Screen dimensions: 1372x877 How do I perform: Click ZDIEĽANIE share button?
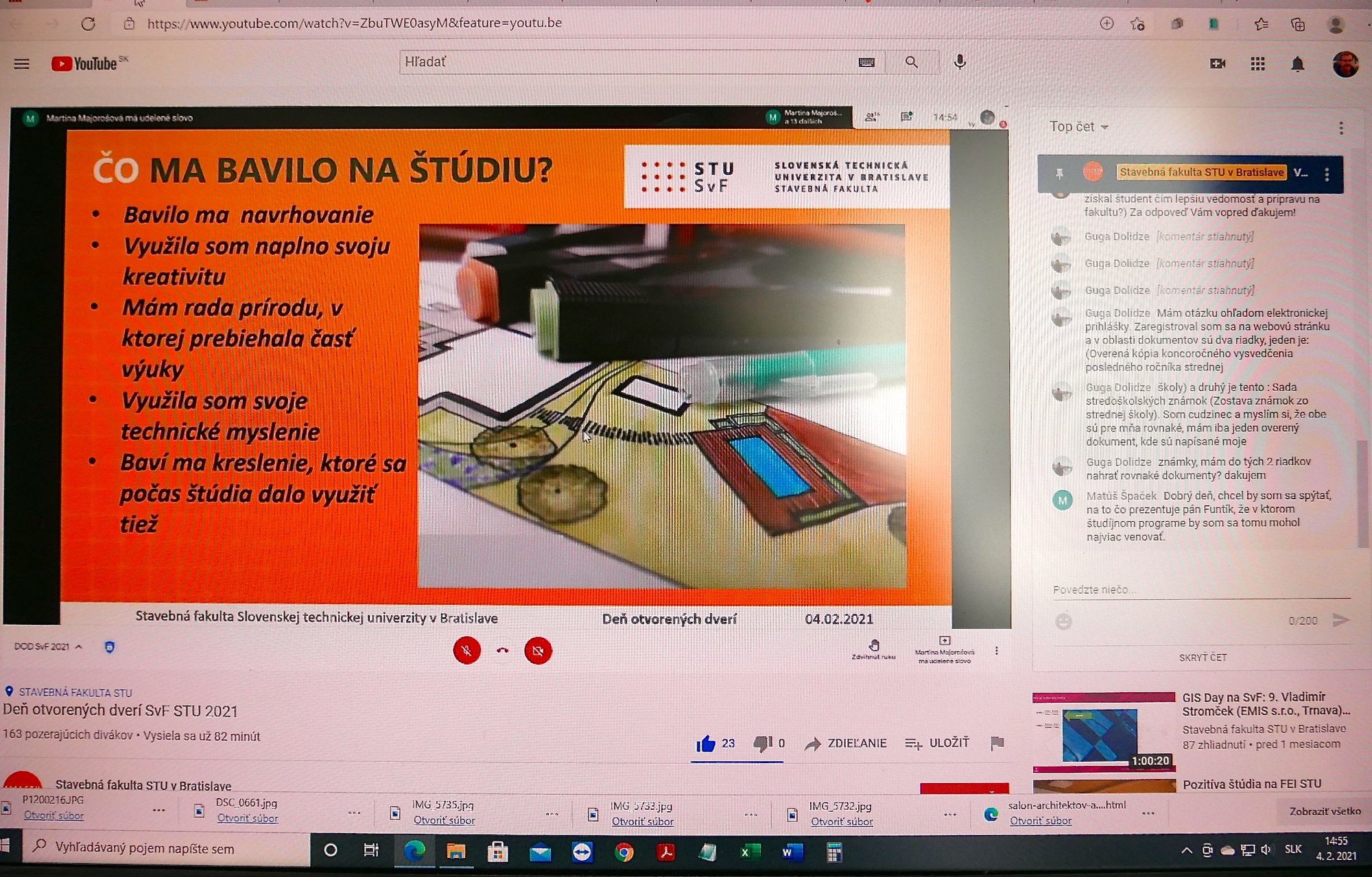tap(847, 743)
